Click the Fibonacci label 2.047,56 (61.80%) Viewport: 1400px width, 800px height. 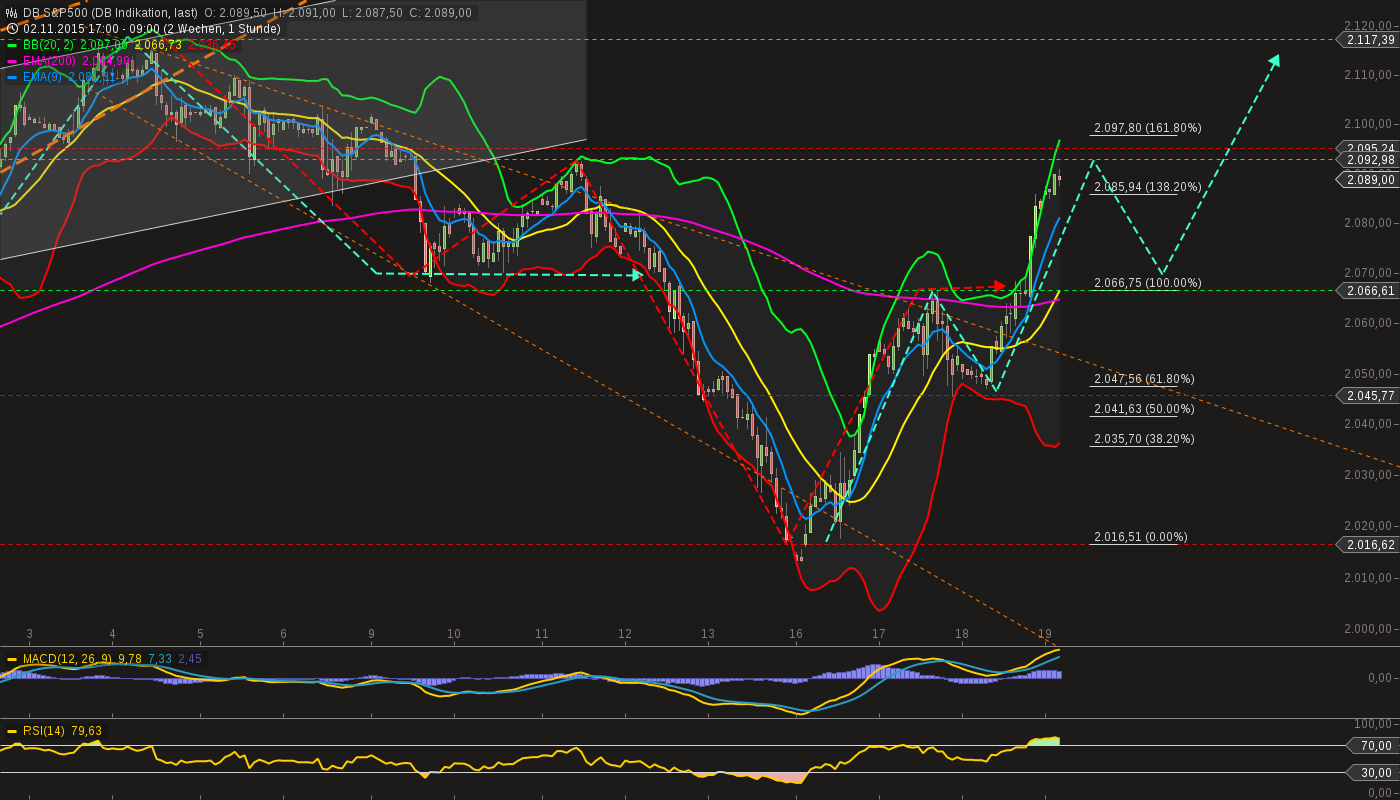tap(1144, 379)
